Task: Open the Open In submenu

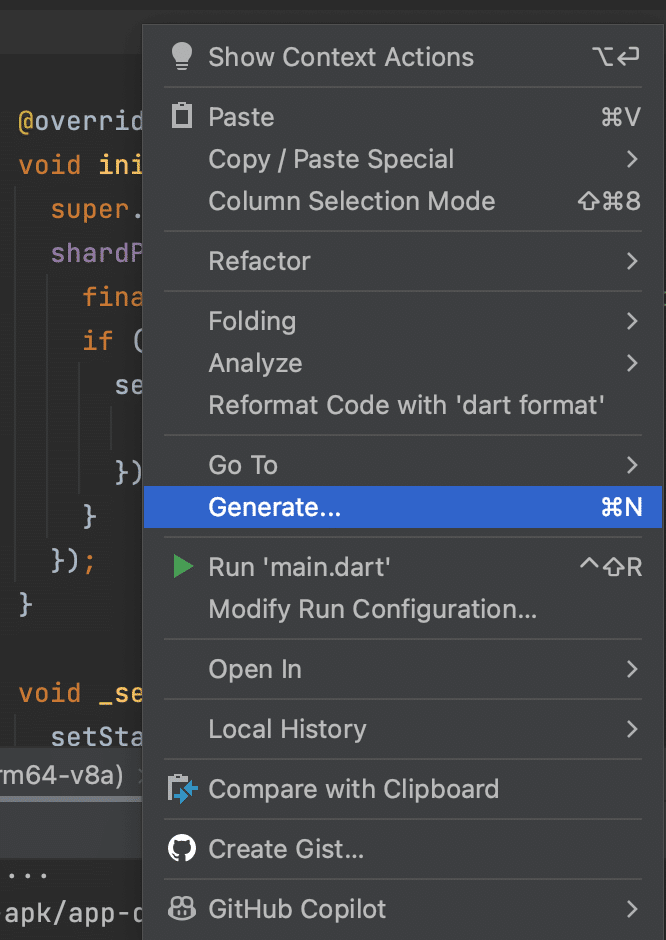Action: (255, 669)
